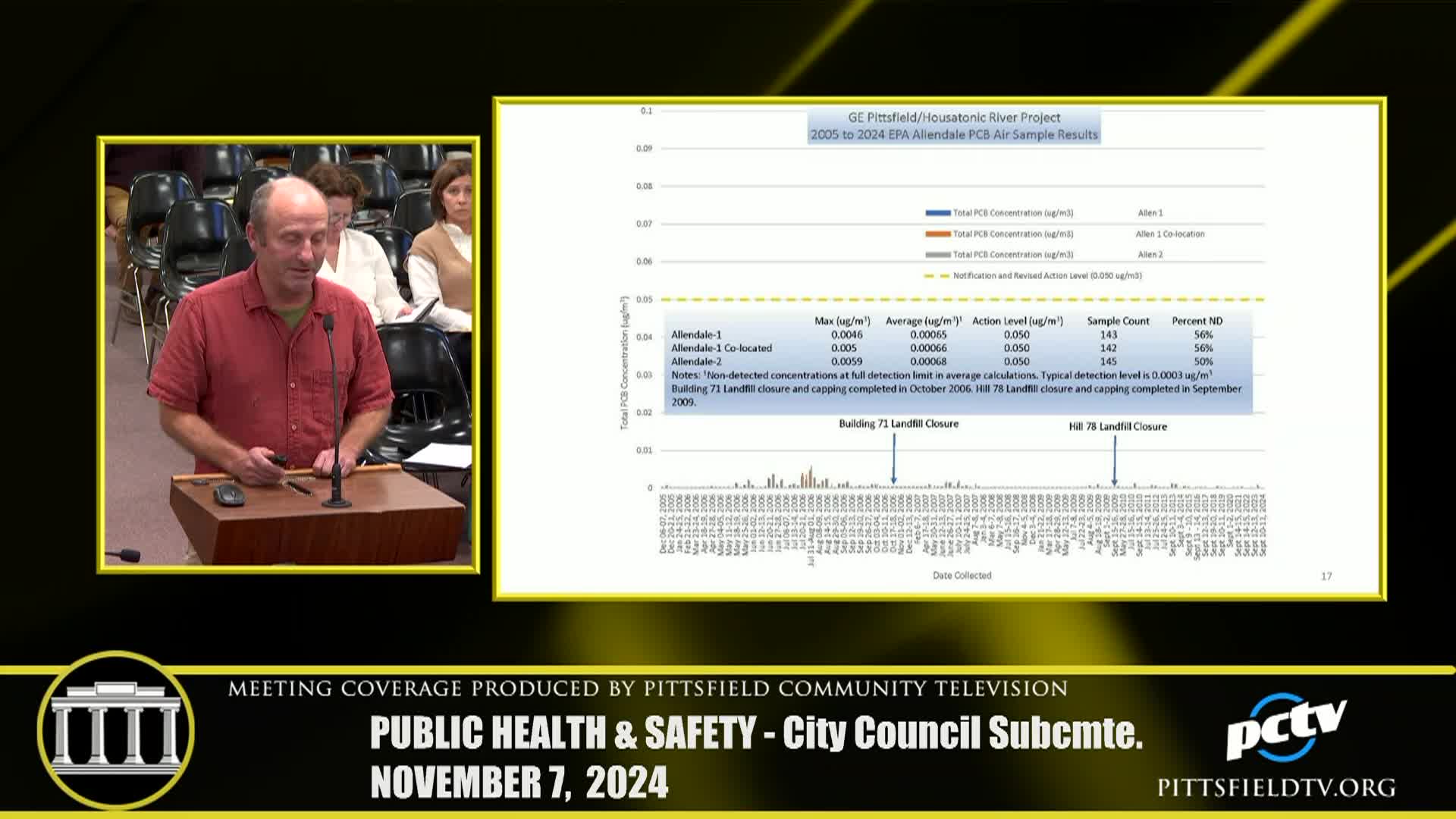
Task: Click the sample count '143'
Action: pos(1109,334)
